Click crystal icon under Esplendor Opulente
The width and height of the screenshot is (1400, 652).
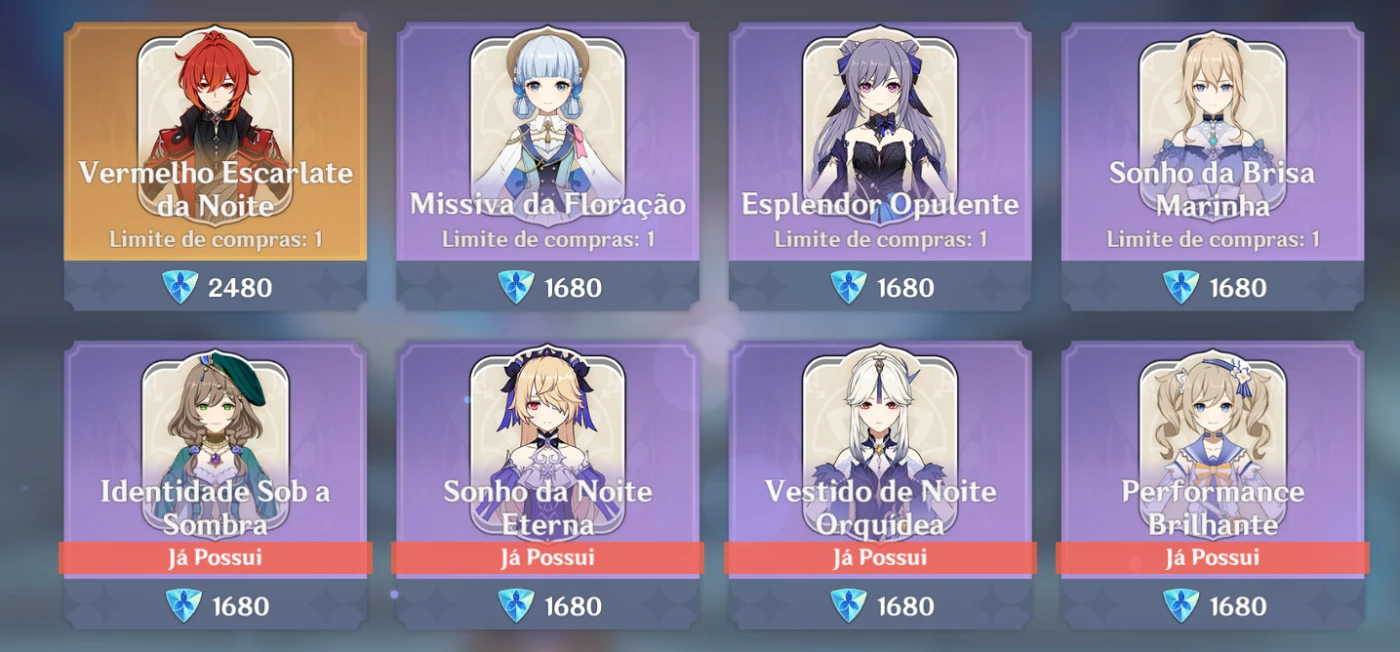click(x=848, y=288)
